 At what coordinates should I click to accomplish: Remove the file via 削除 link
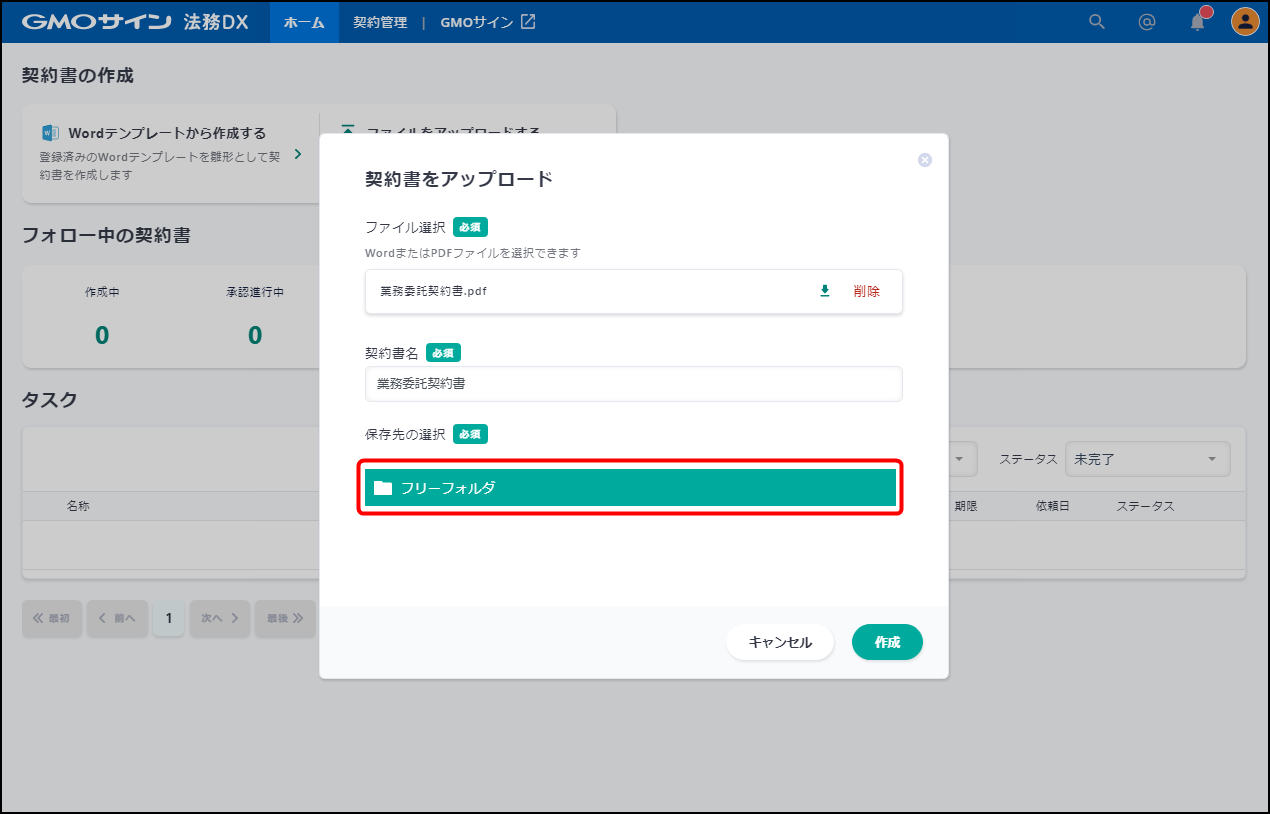click(866, 291)
